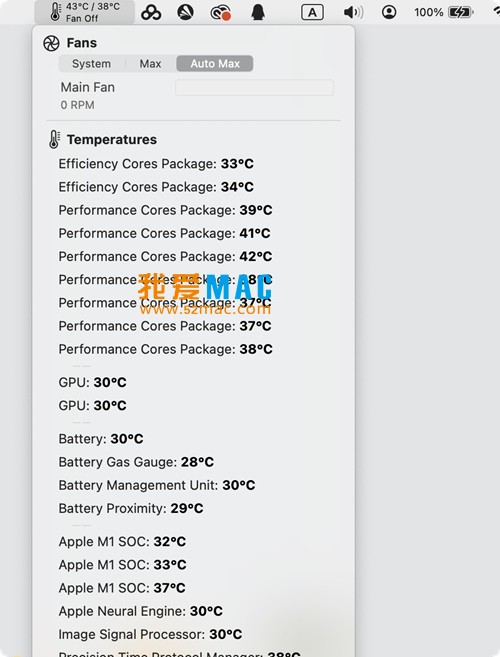Click the thermometer fan control menu bar item
This screenshot has width=500, height=657.
point(85,12)
